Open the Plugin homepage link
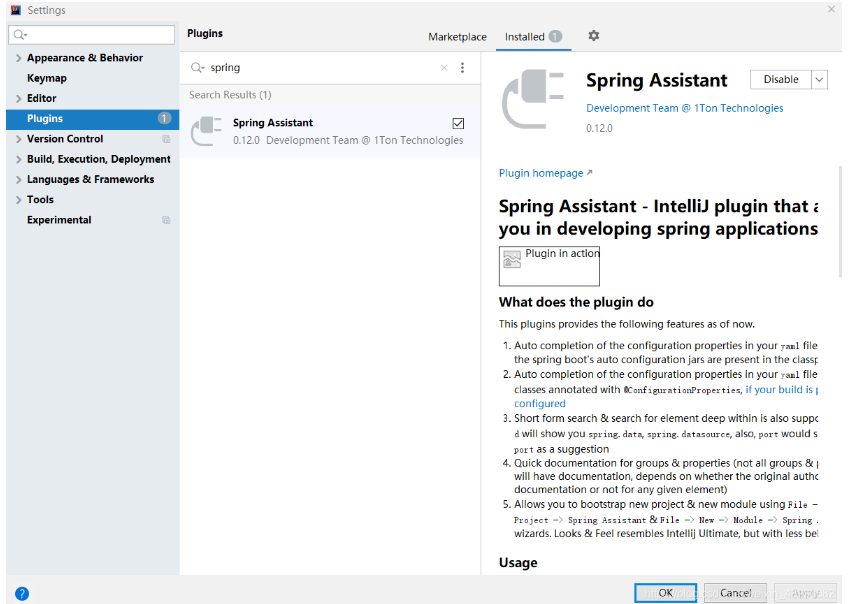The height and width of the screenshot is (604, 856). (x=545, y=173)
